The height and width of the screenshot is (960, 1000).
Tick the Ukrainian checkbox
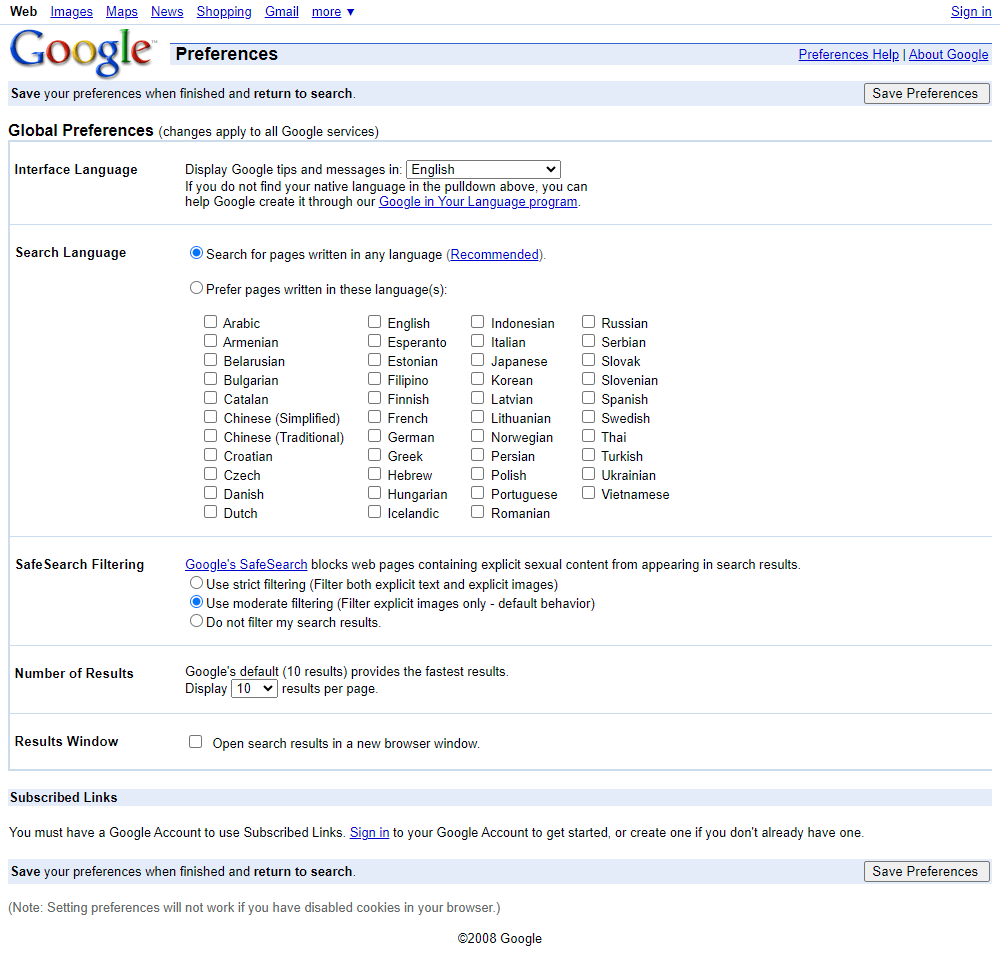pyautogui.click(x=589, y=474)
